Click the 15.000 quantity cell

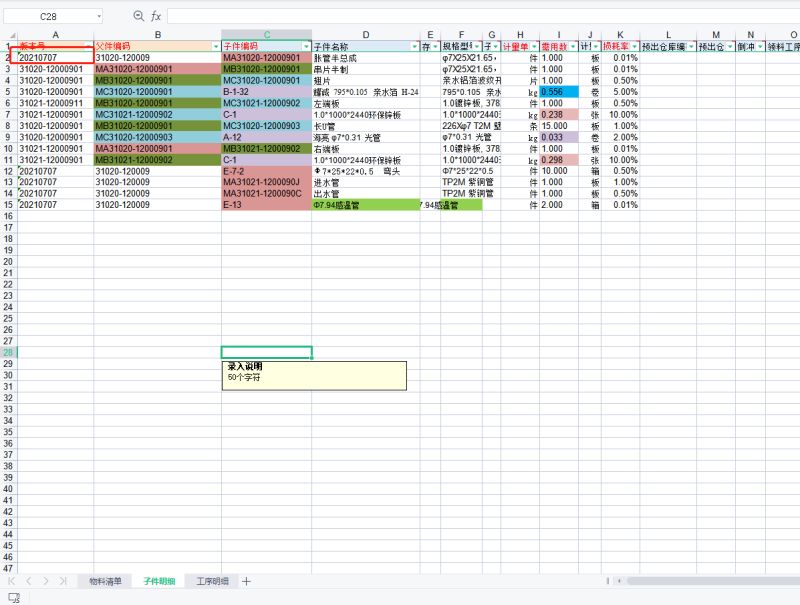pyautogui.click(x=559, y=126)
